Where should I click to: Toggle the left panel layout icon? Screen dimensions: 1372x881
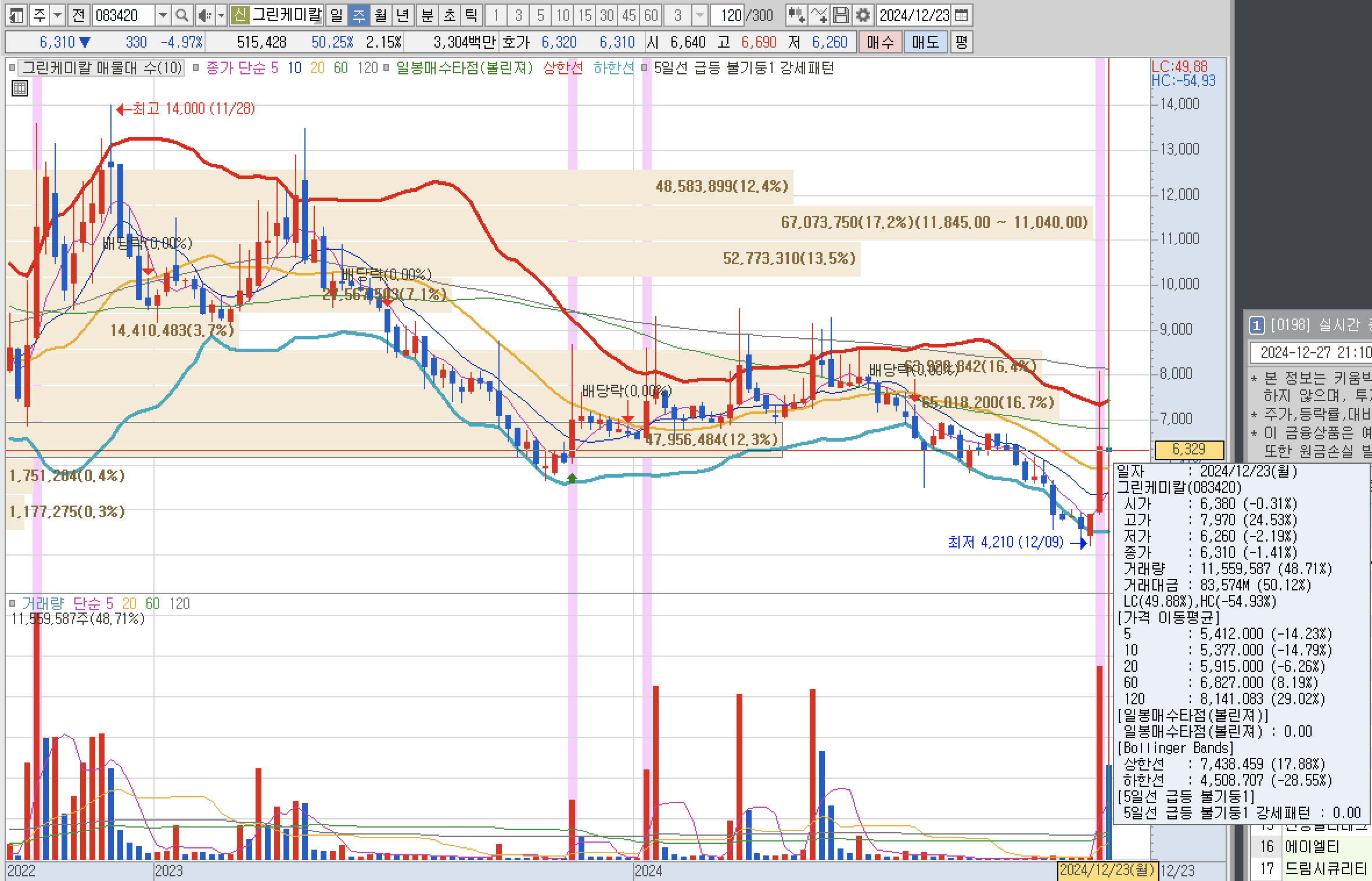point(16,16)
